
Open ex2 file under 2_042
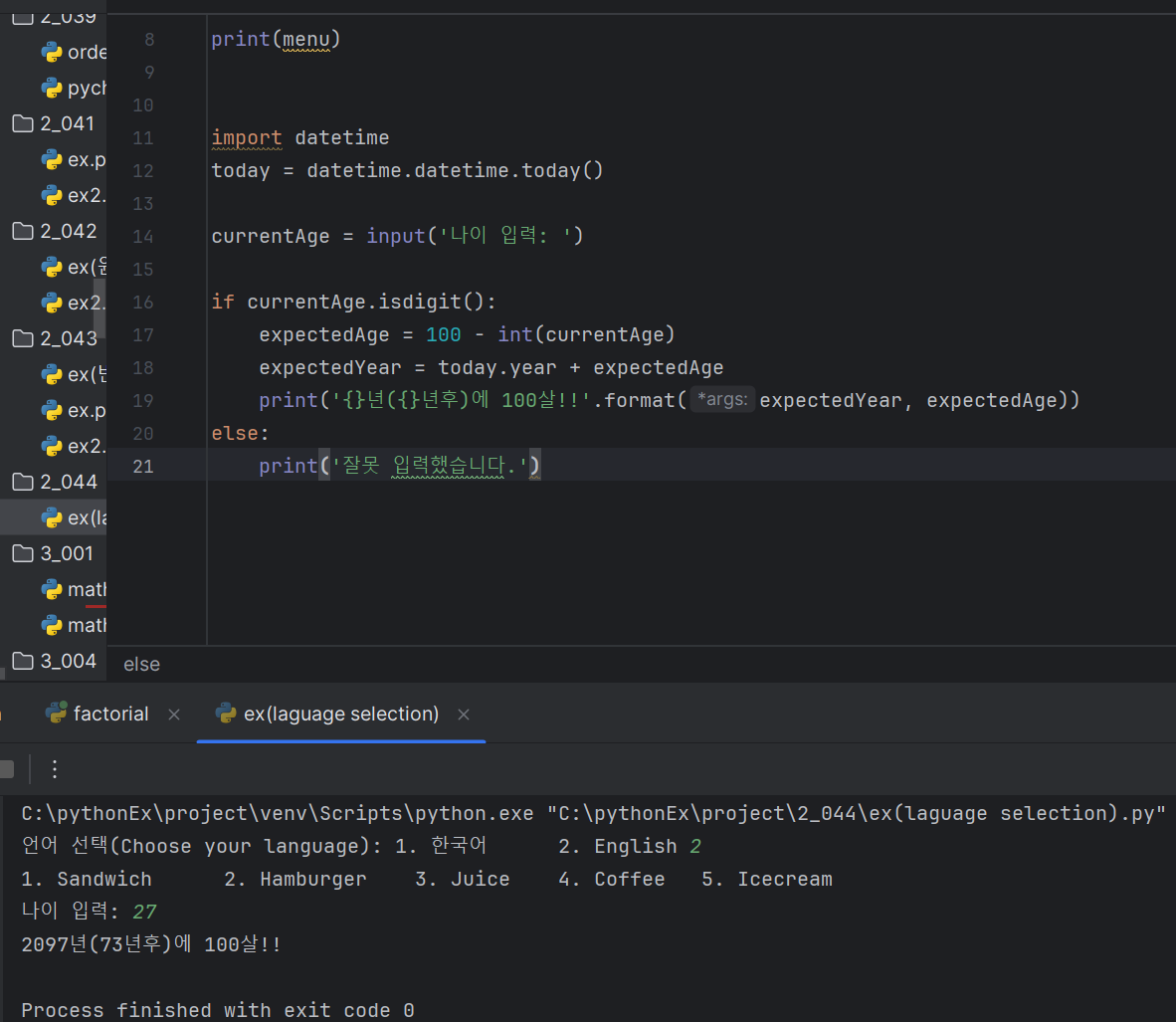74,303
